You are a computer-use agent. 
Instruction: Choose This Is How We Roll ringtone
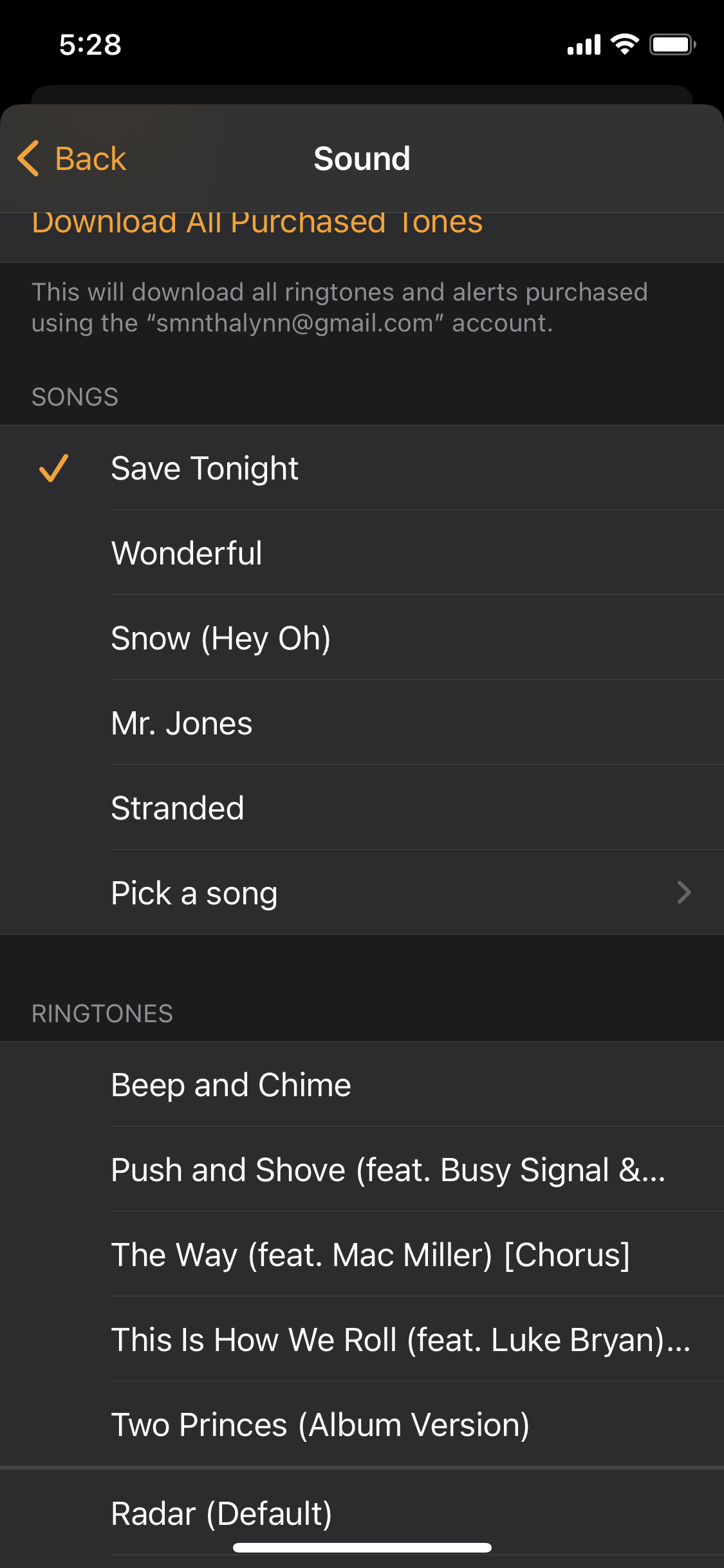pos(362,1339)
